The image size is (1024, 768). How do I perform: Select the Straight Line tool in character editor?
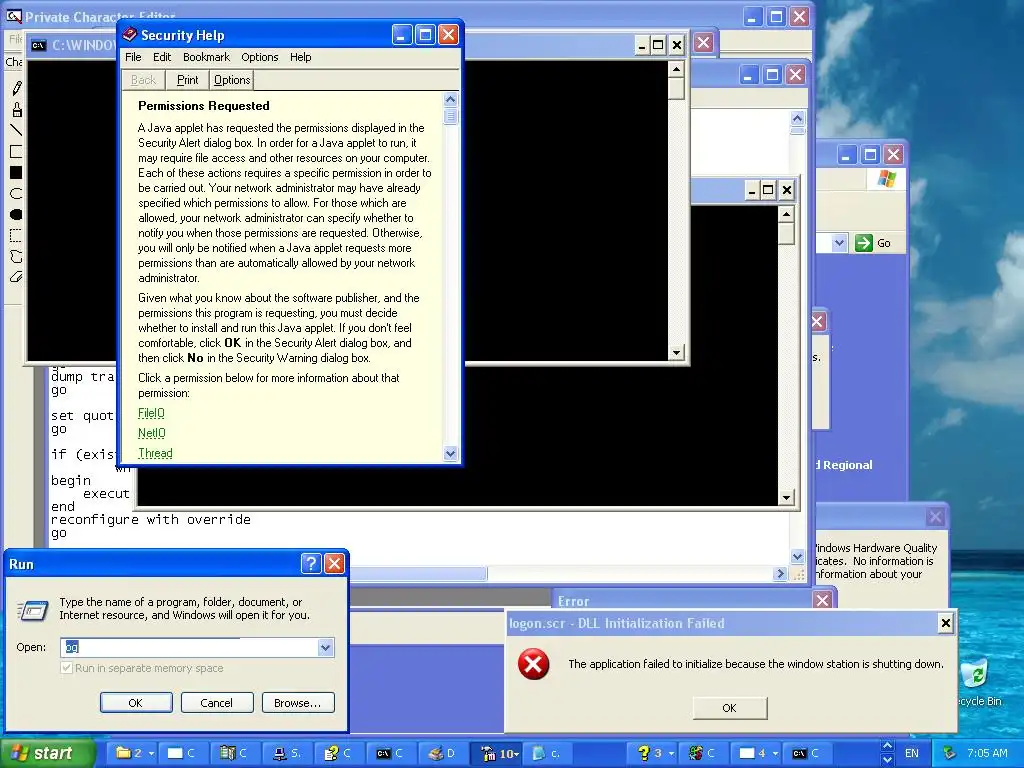tap(16, 130)
